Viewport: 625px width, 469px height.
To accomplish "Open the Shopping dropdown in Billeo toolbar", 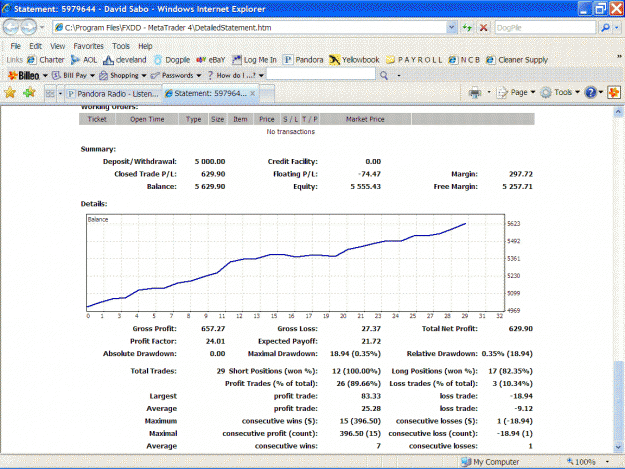I will (x=123, y=75).
